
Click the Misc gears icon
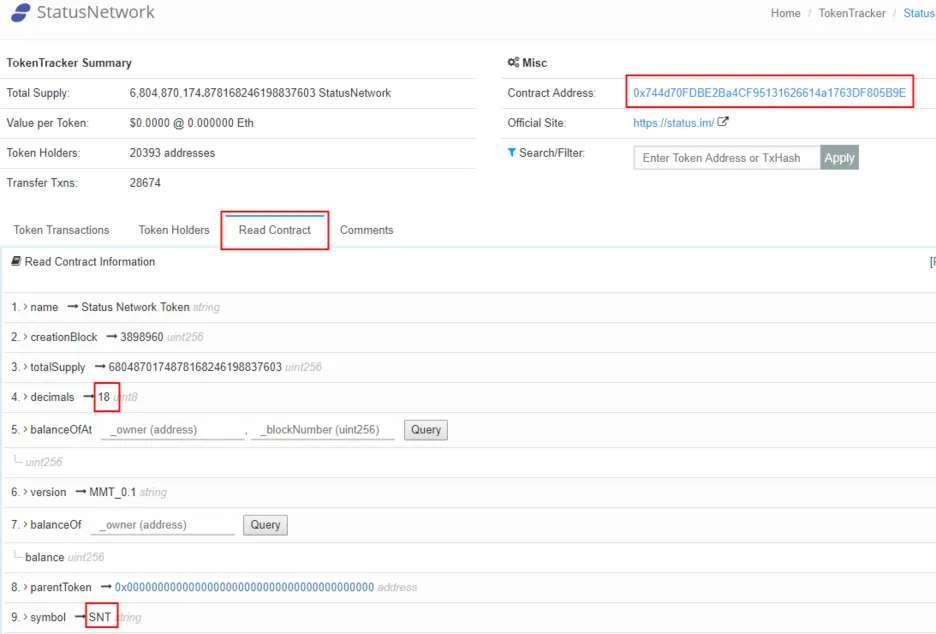point(513,62)
